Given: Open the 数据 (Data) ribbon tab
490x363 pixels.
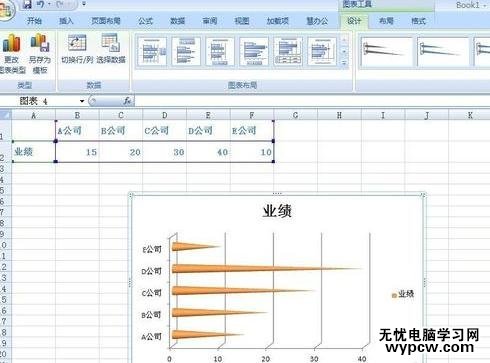Looking at the screenshot, I should (x=178, y=21).
